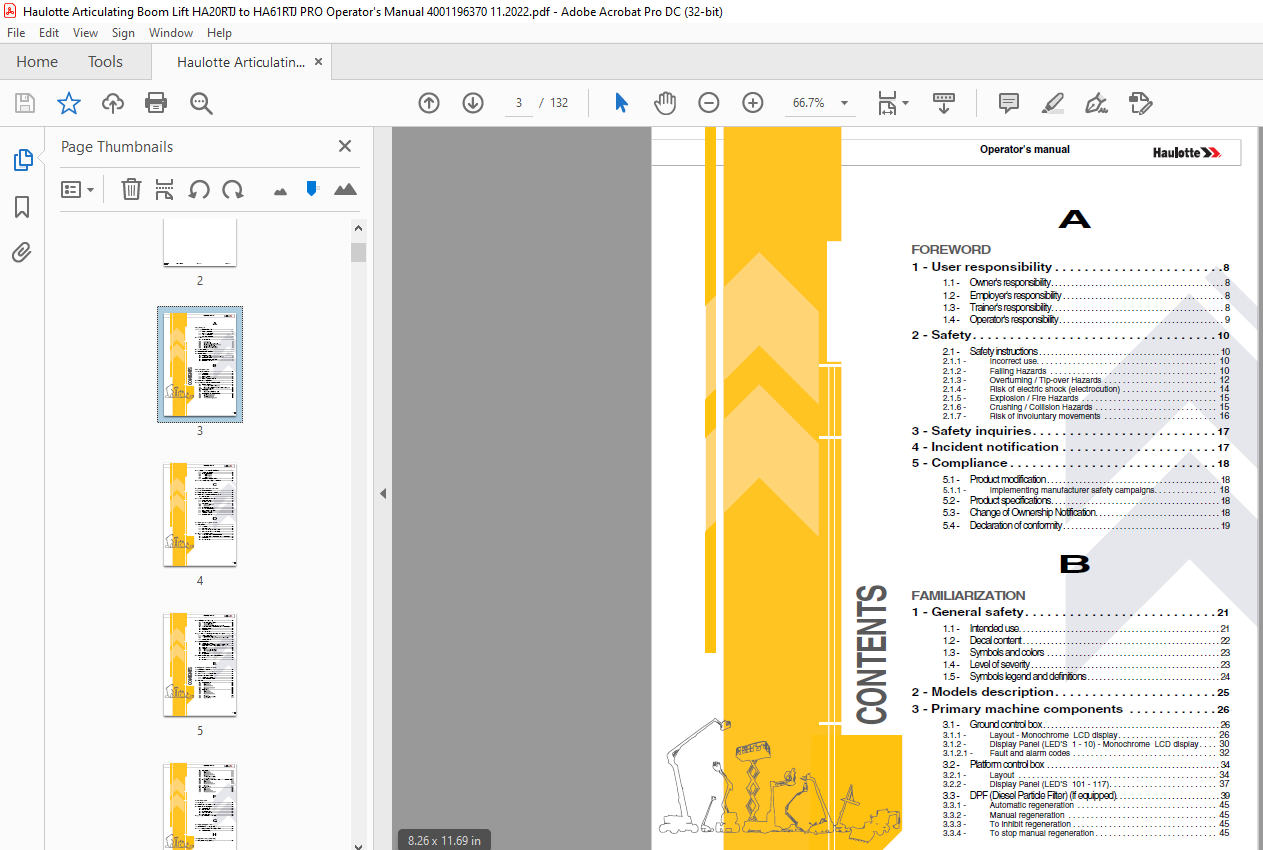Screen dimensions: 1263x850
Task: Close the Haulotte document tab
Action: pos(319,62)
